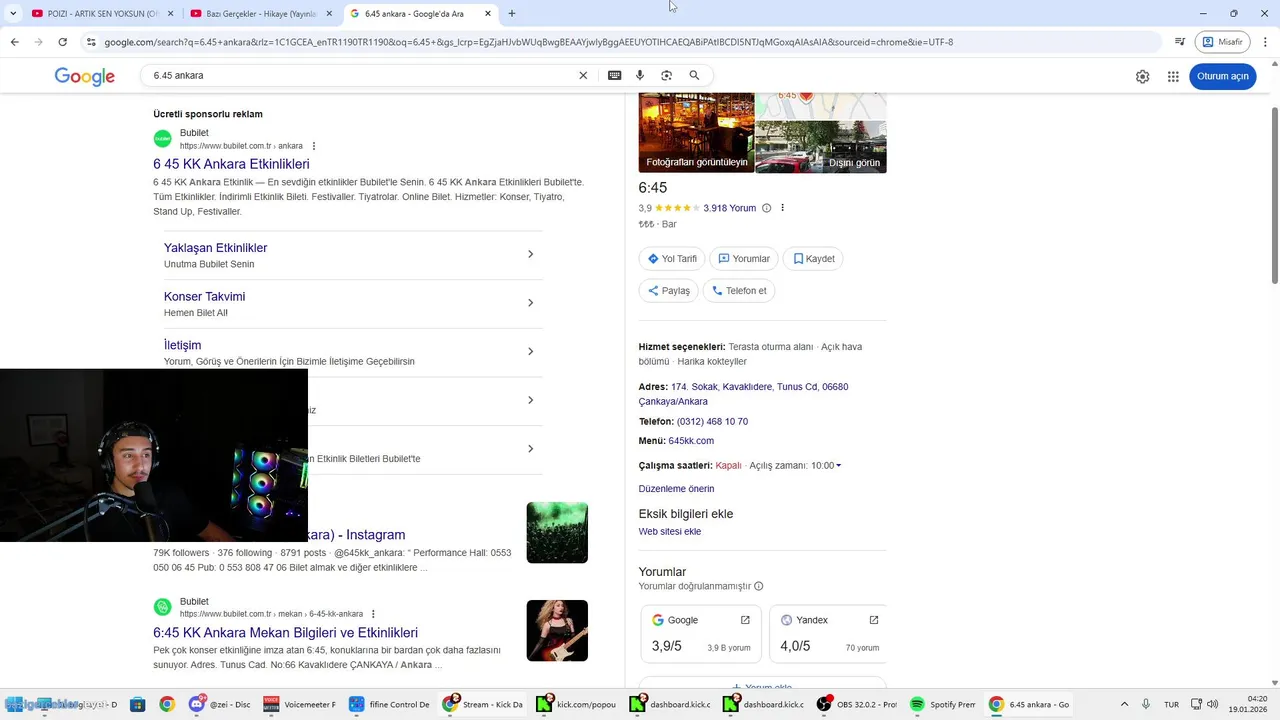View site information icon in address bar
1280x720 pixels.
(x=91, y=42)
